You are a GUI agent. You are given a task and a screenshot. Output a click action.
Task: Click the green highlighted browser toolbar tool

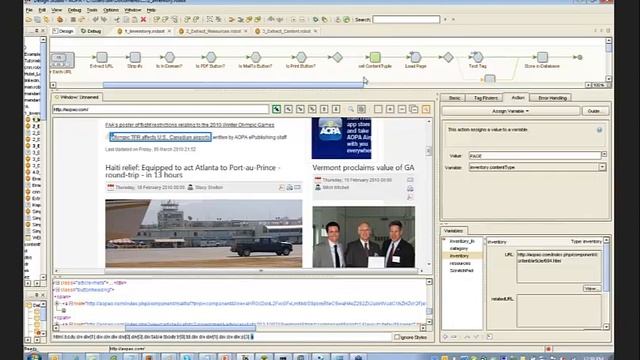(x=276, y=109)
